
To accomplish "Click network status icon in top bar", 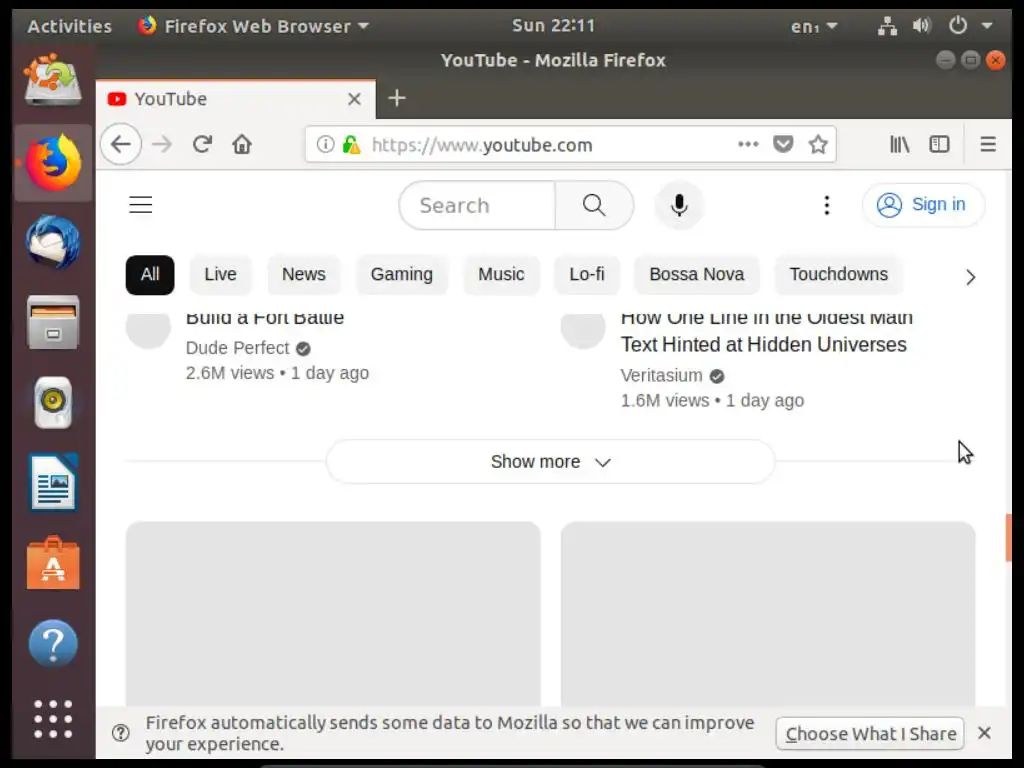I will 887,26.
